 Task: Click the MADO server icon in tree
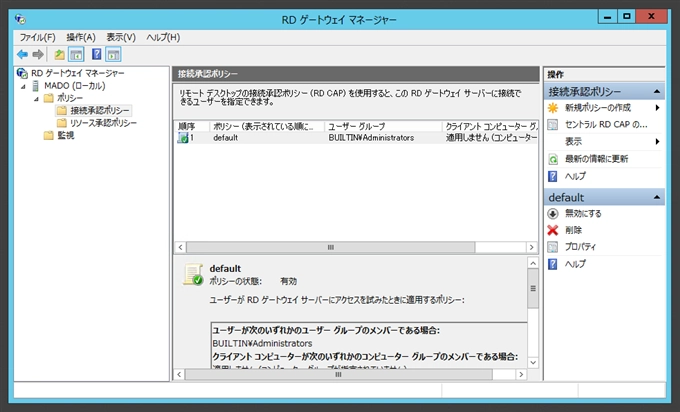36,86
